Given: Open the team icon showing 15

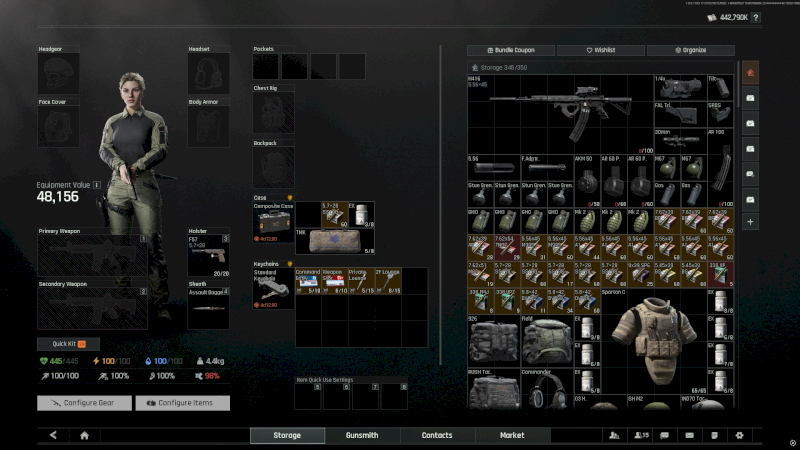Looking at the screenshot, I should pyautogui.click(x=641, y=435).
